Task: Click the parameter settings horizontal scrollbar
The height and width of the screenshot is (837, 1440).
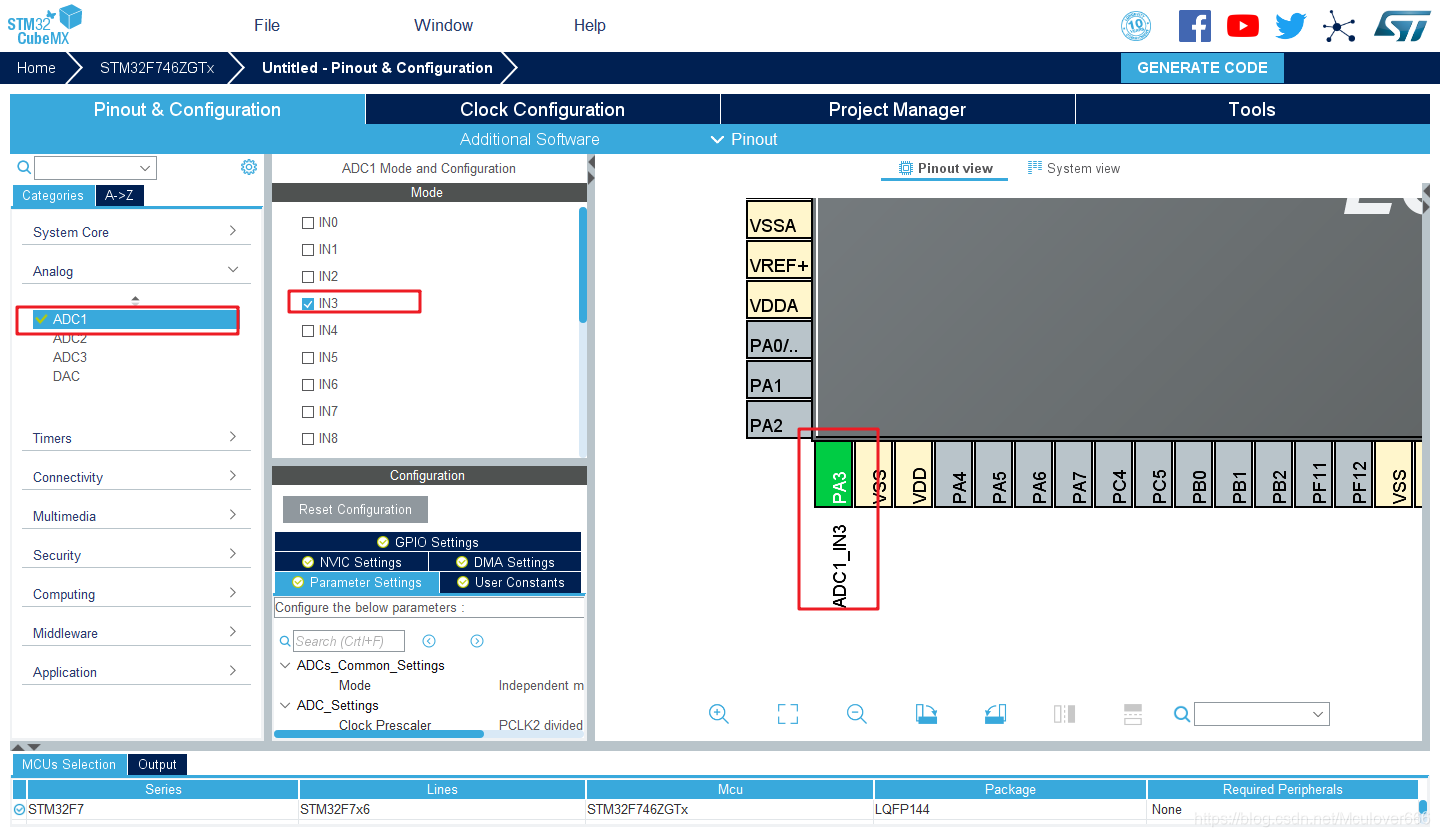Action: click(x=378, y=734)
